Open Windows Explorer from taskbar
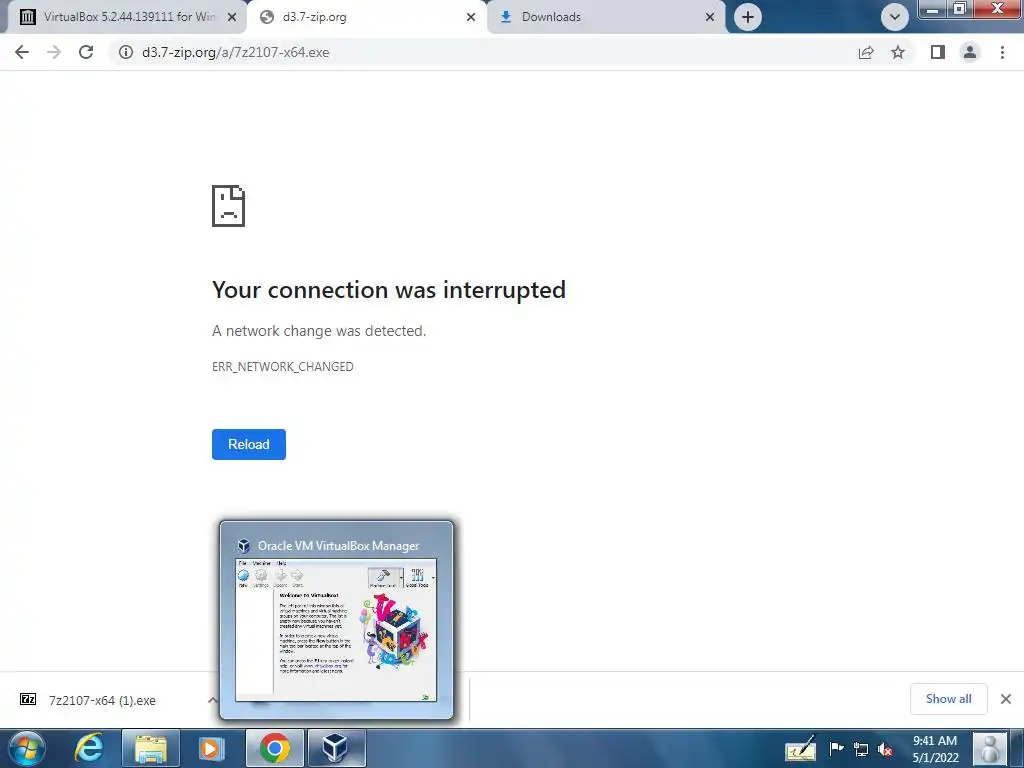This screenshot has height=768, width=1024. [x=151, y=748]
